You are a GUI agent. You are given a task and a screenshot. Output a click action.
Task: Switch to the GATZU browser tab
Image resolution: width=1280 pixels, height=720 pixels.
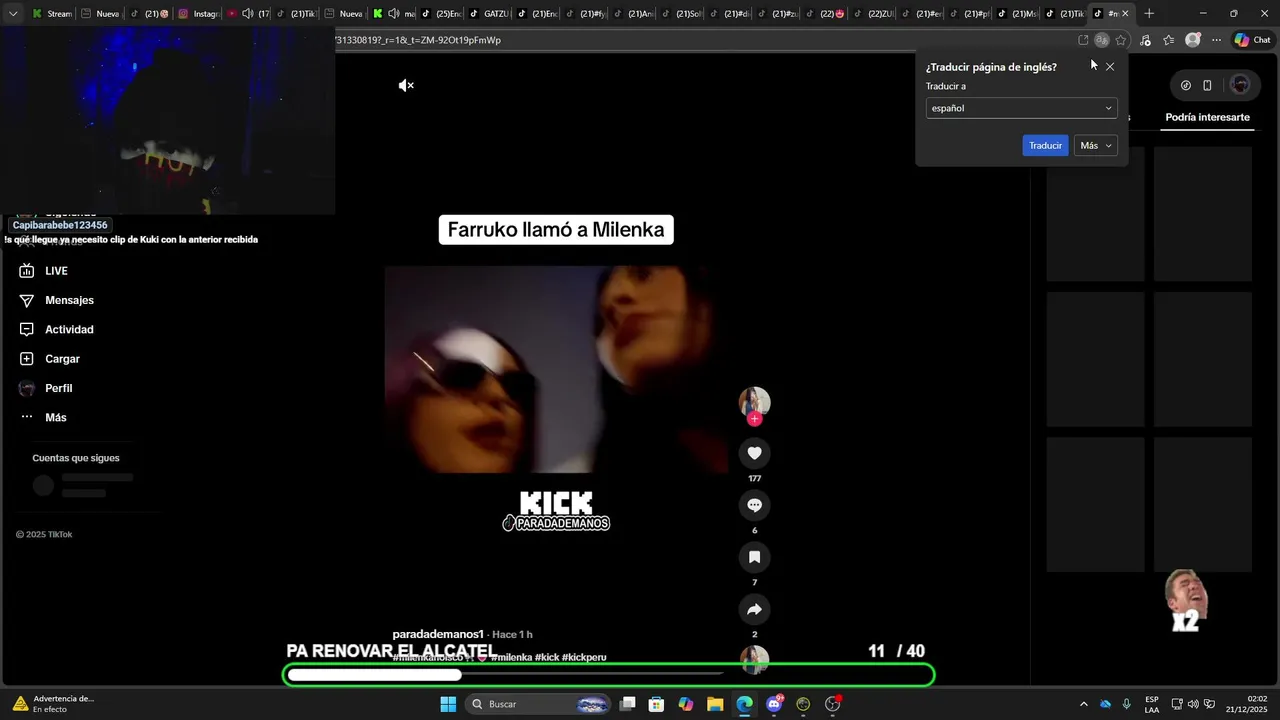tap(489, 14)
